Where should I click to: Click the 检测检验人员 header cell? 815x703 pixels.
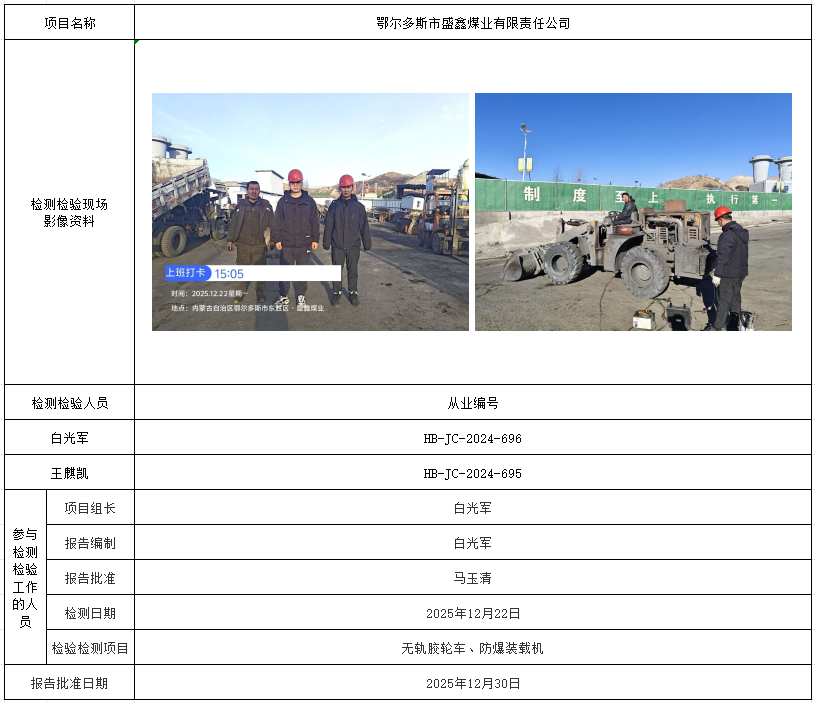(x=69, y=403)
